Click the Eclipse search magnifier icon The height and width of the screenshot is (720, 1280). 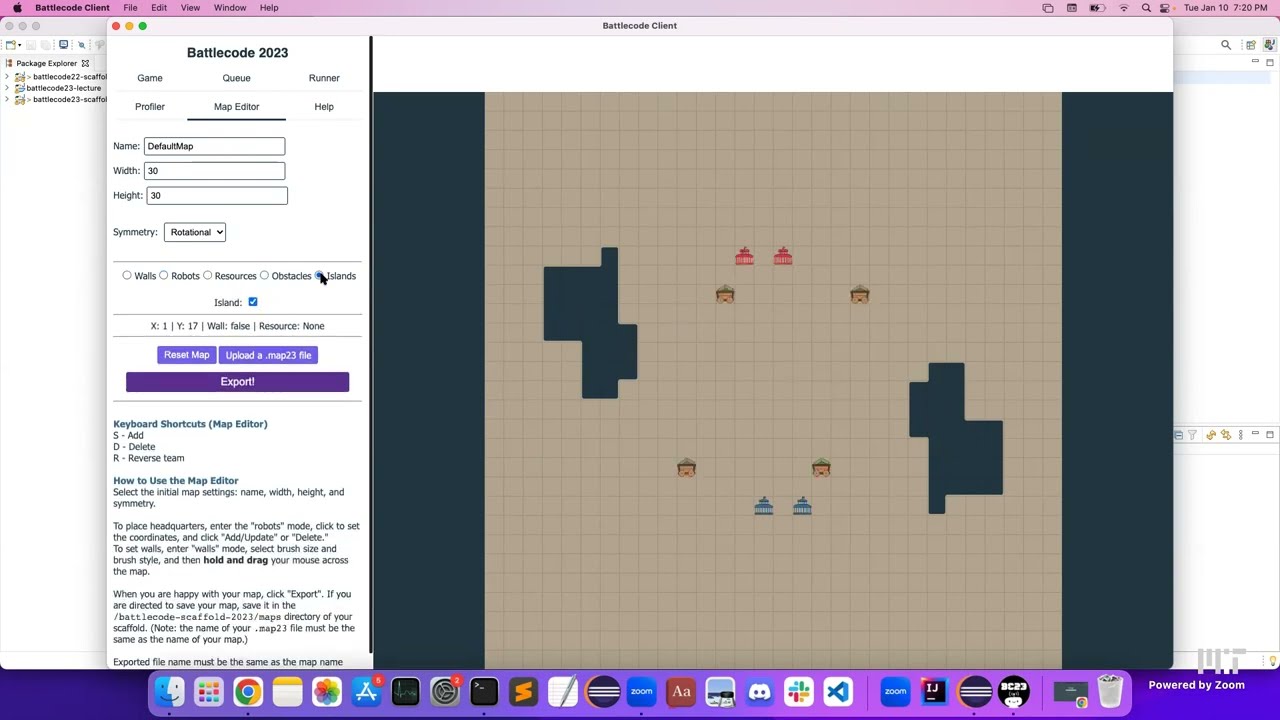(x=1226, y=45)
